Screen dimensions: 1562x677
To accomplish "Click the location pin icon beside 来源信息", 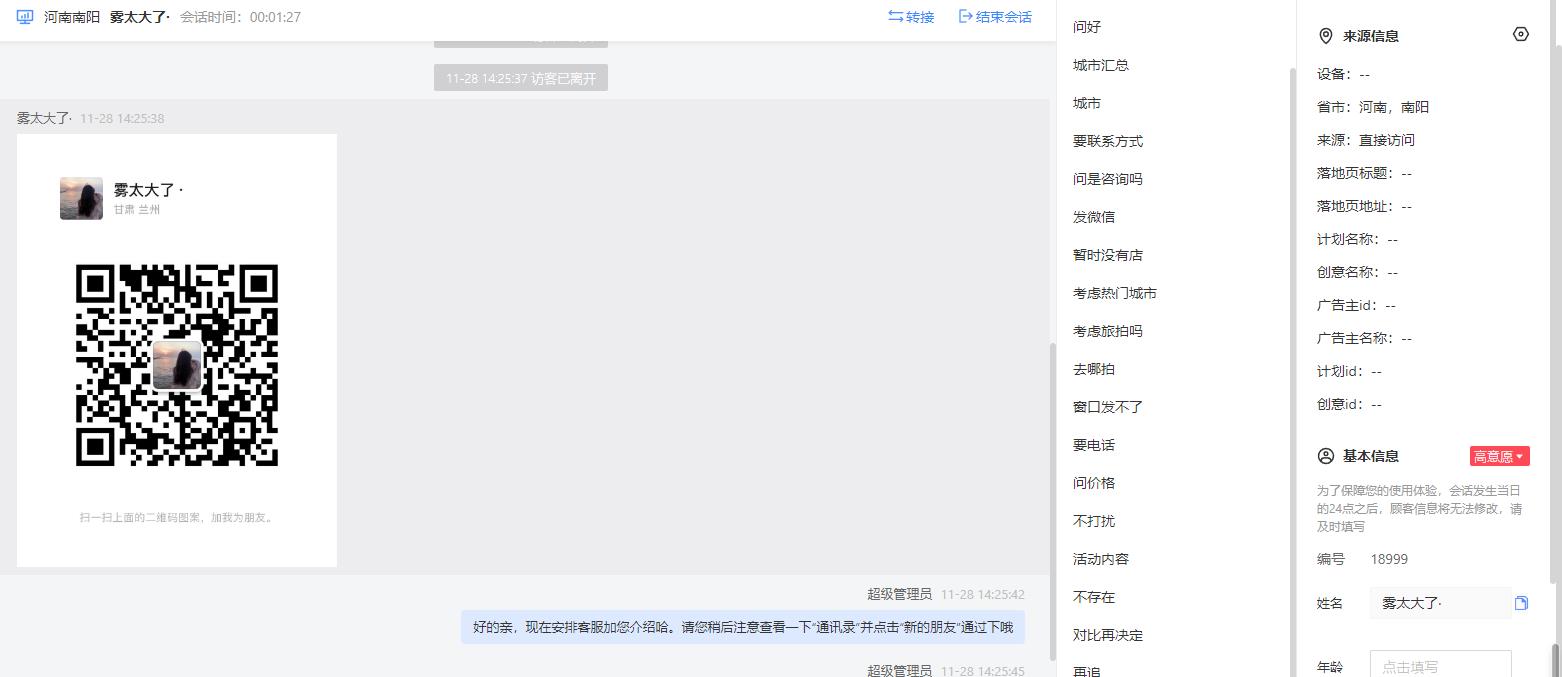I will click(x=1326, y=36).
